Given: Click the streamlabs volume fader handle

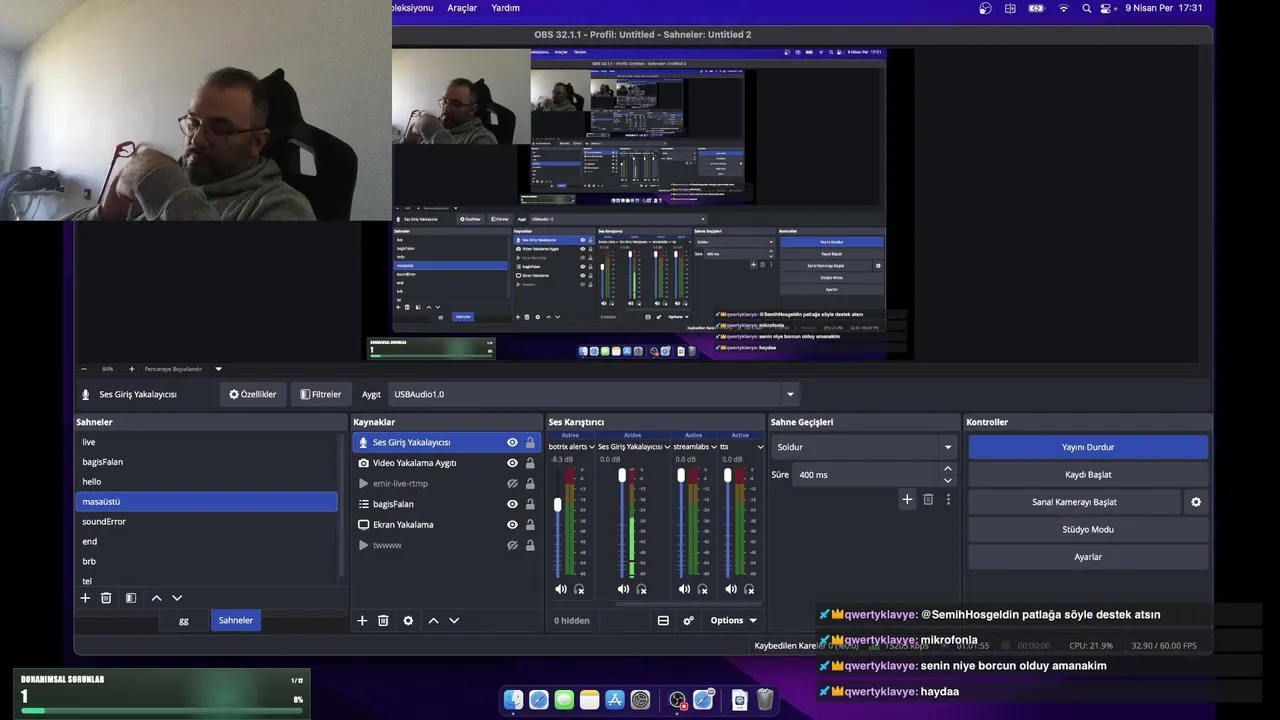Looking at the screenshot, I should click(x=682, y=475).
